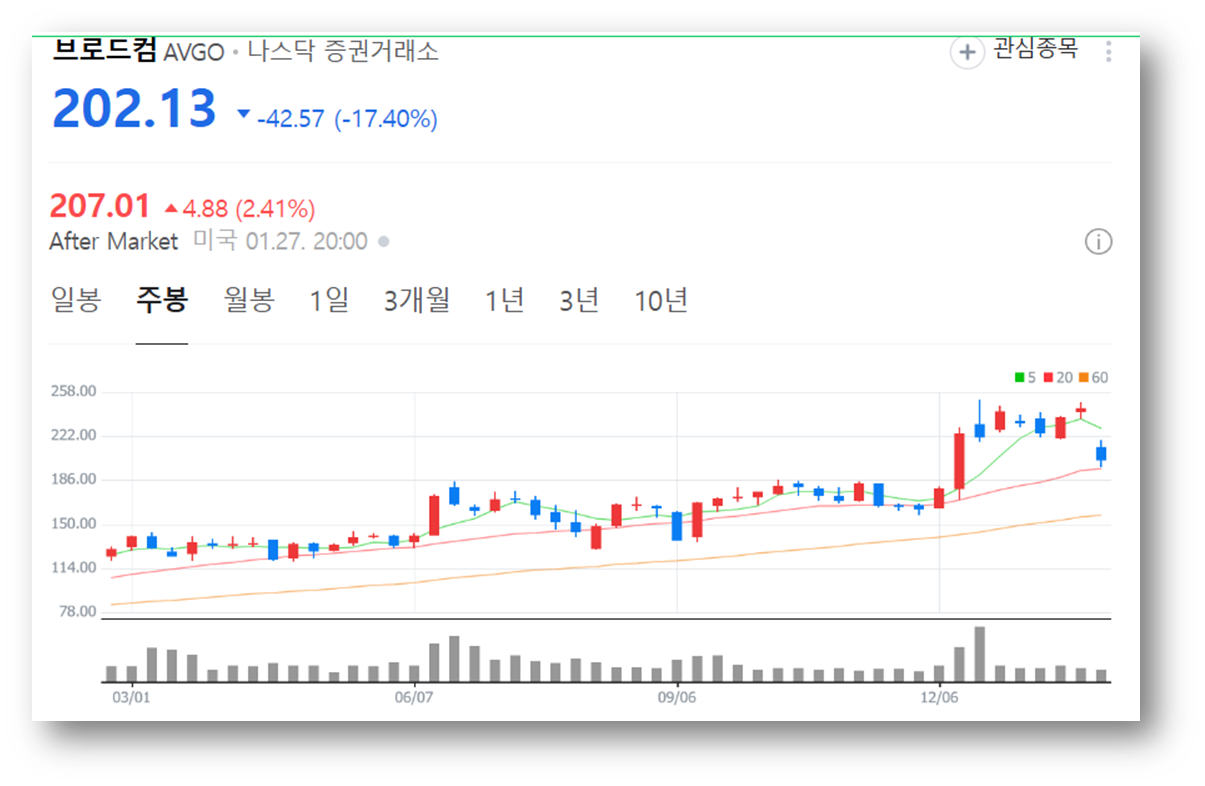Click the last blue candlestick on chart

(1101, 453)
